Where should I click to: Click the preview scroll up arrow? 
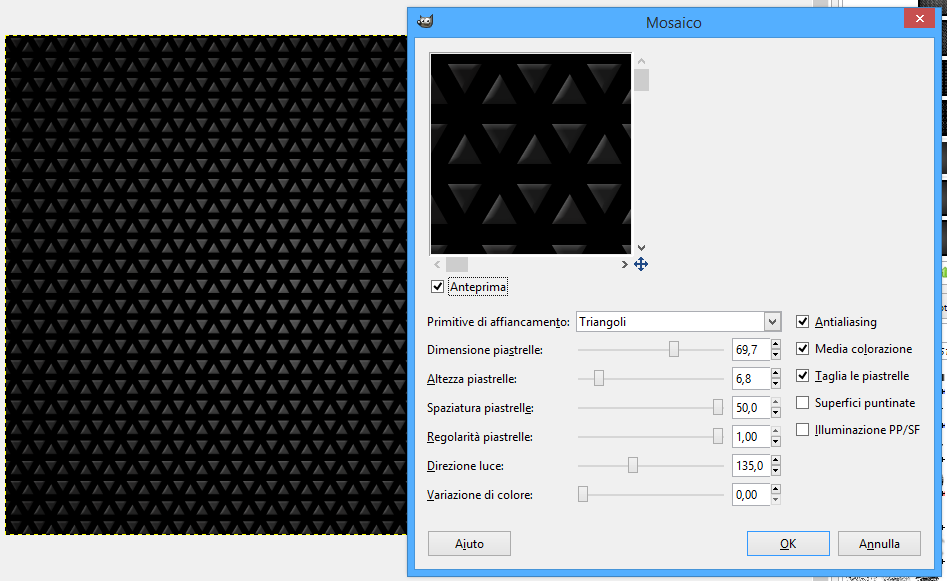pos(641,61)
